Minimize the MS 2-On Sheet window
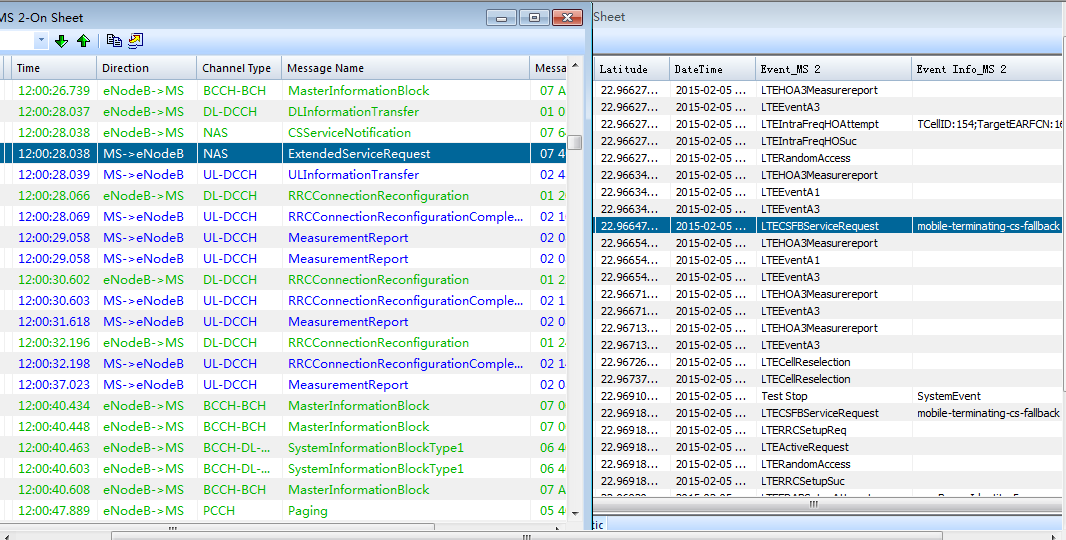Image resolution: width=1066 pixels, height=540 pixels. [502, 18]
